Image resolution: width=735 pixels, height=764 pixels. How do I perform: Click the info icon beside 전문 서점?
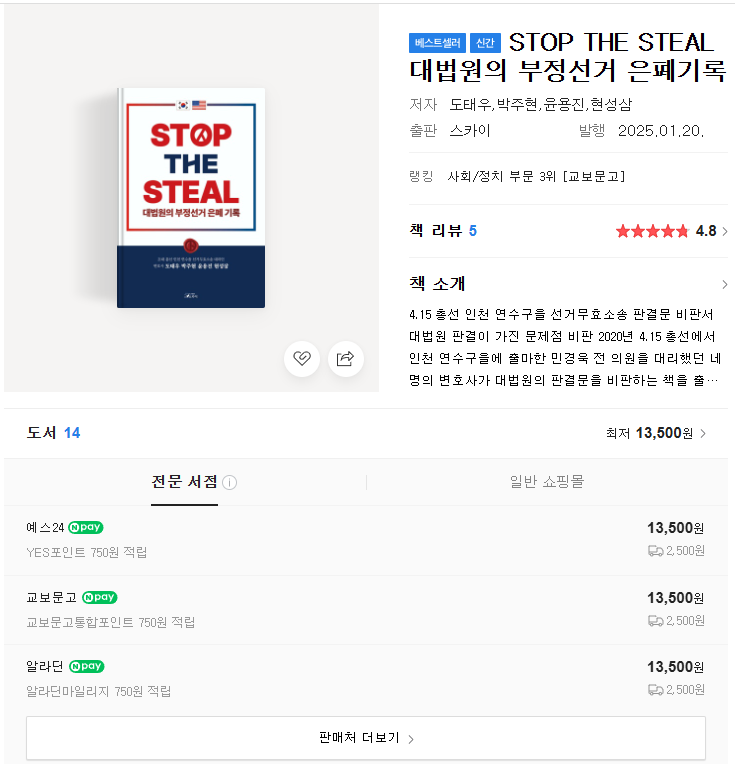pyautogui.click(x=230, y=482)
